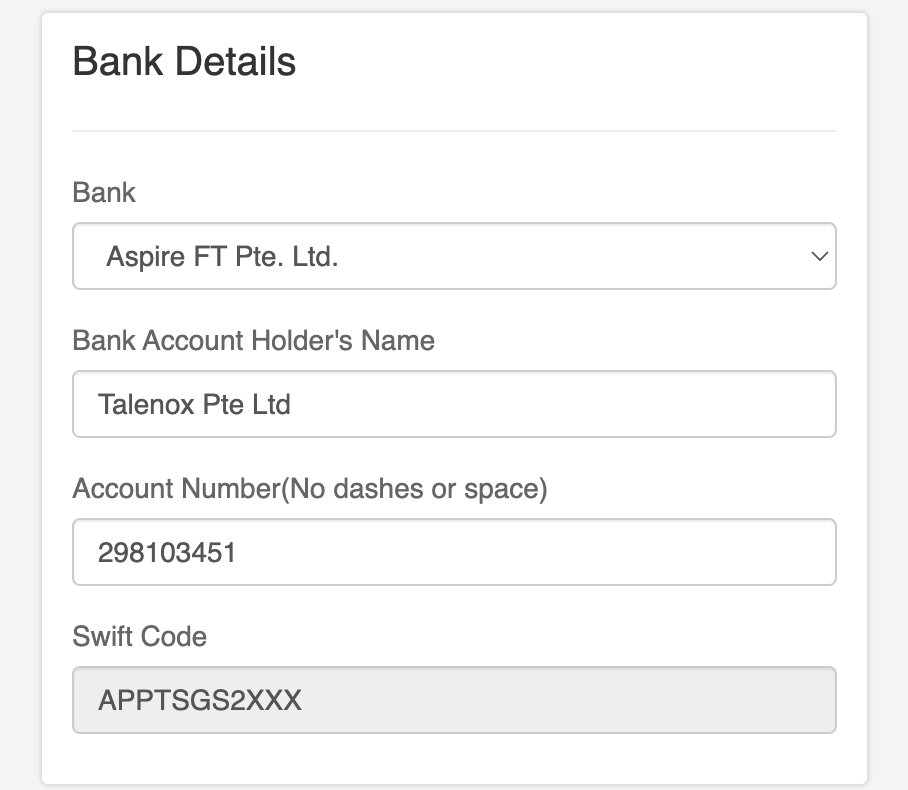Image resolution: width=908 pixels, height=790 pixels.
Task: Click the "Bank" field label
Action: 104,192
